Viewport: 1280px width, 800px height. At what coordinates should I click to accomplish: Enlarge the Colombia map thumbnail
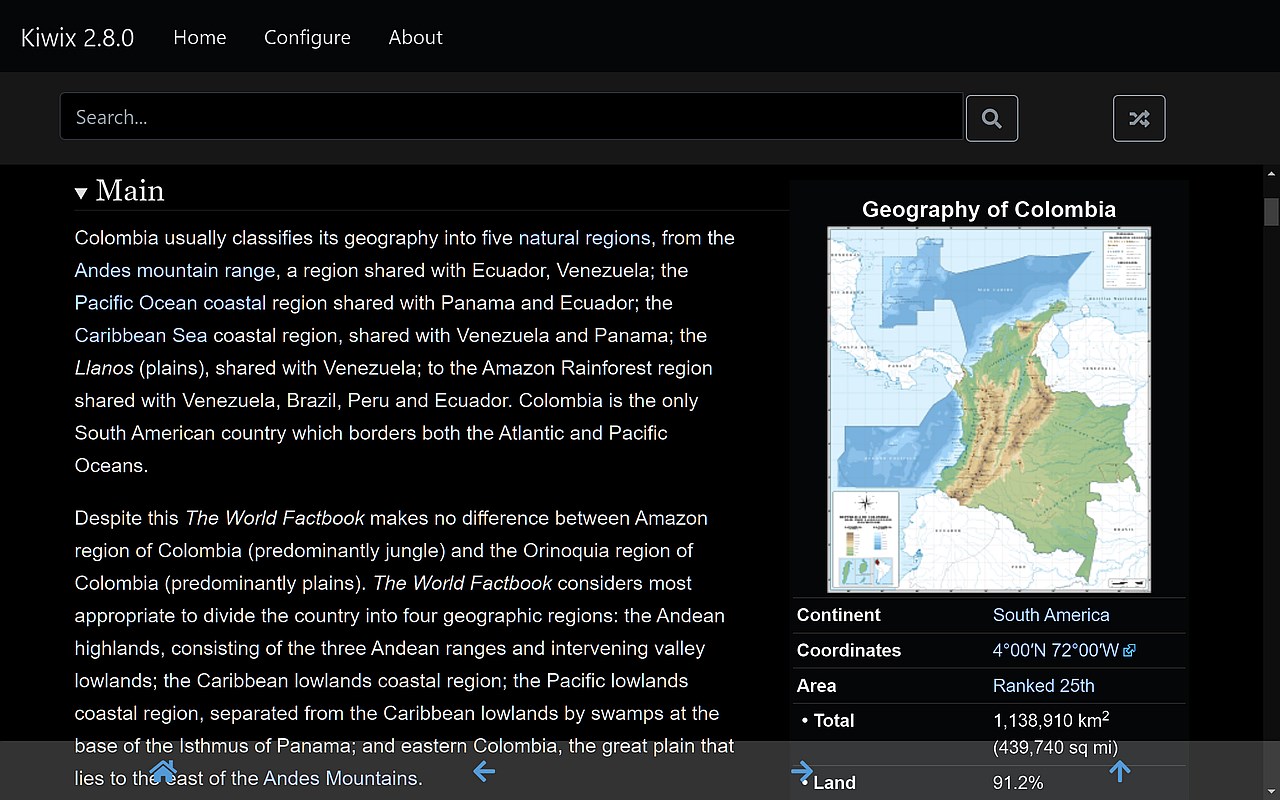coord(989,409)
